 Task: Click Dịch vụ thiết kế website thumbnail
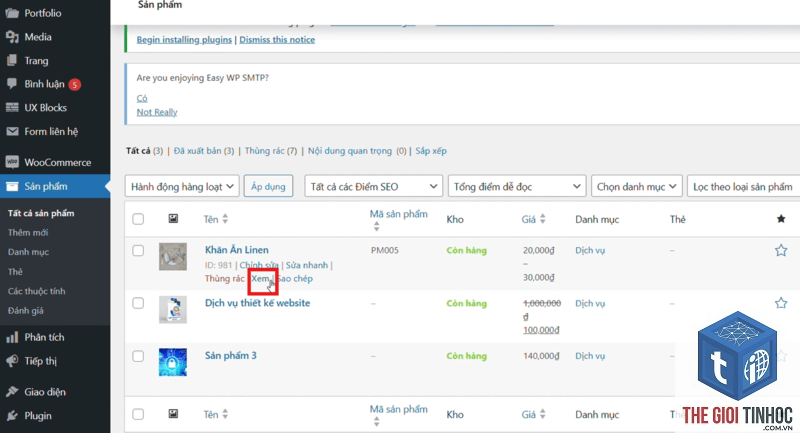(173, 310)
